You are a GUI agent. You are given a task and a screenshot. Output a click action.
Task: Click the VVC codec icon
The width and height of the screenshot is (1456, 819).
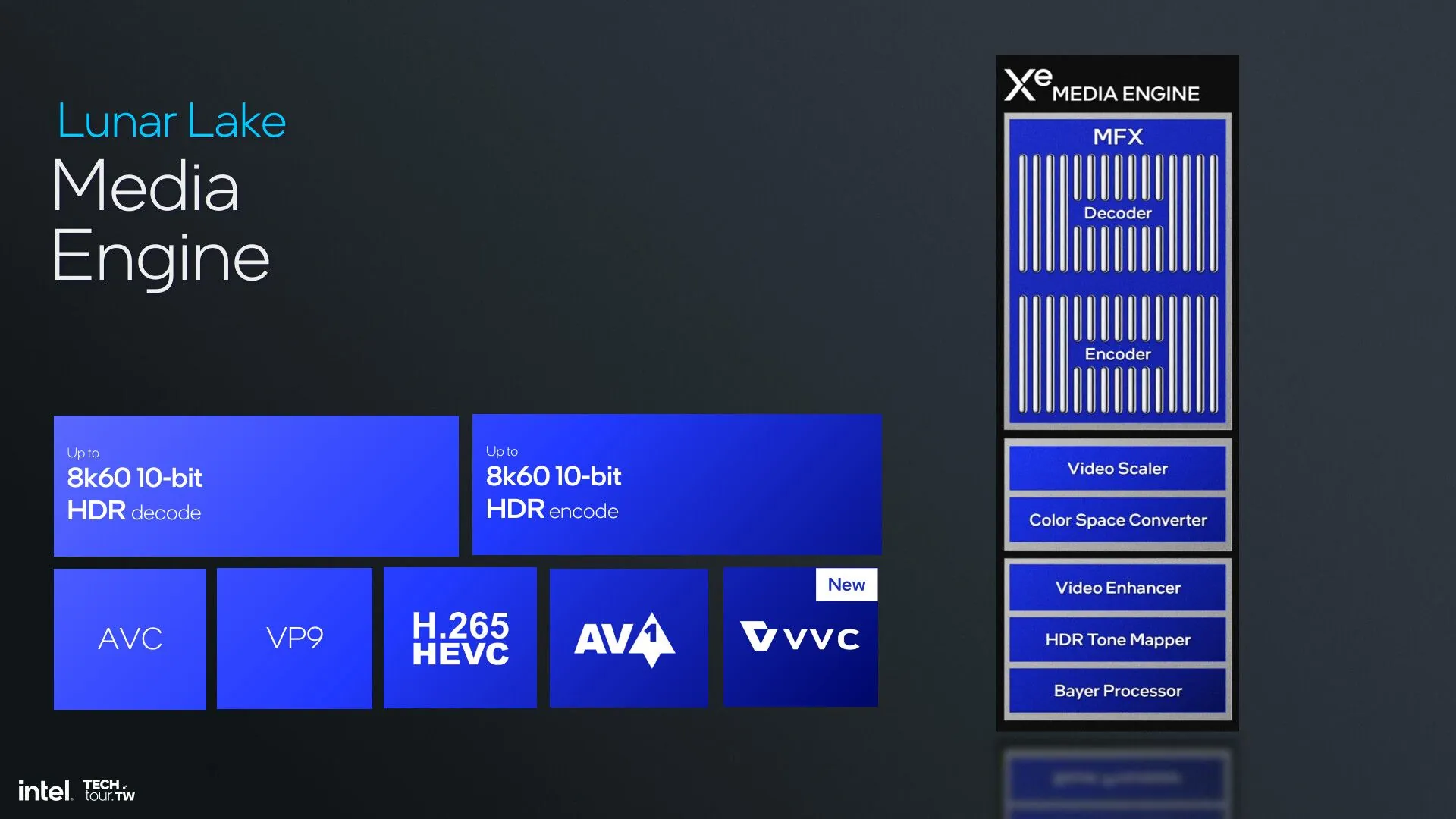click(801, 637)
